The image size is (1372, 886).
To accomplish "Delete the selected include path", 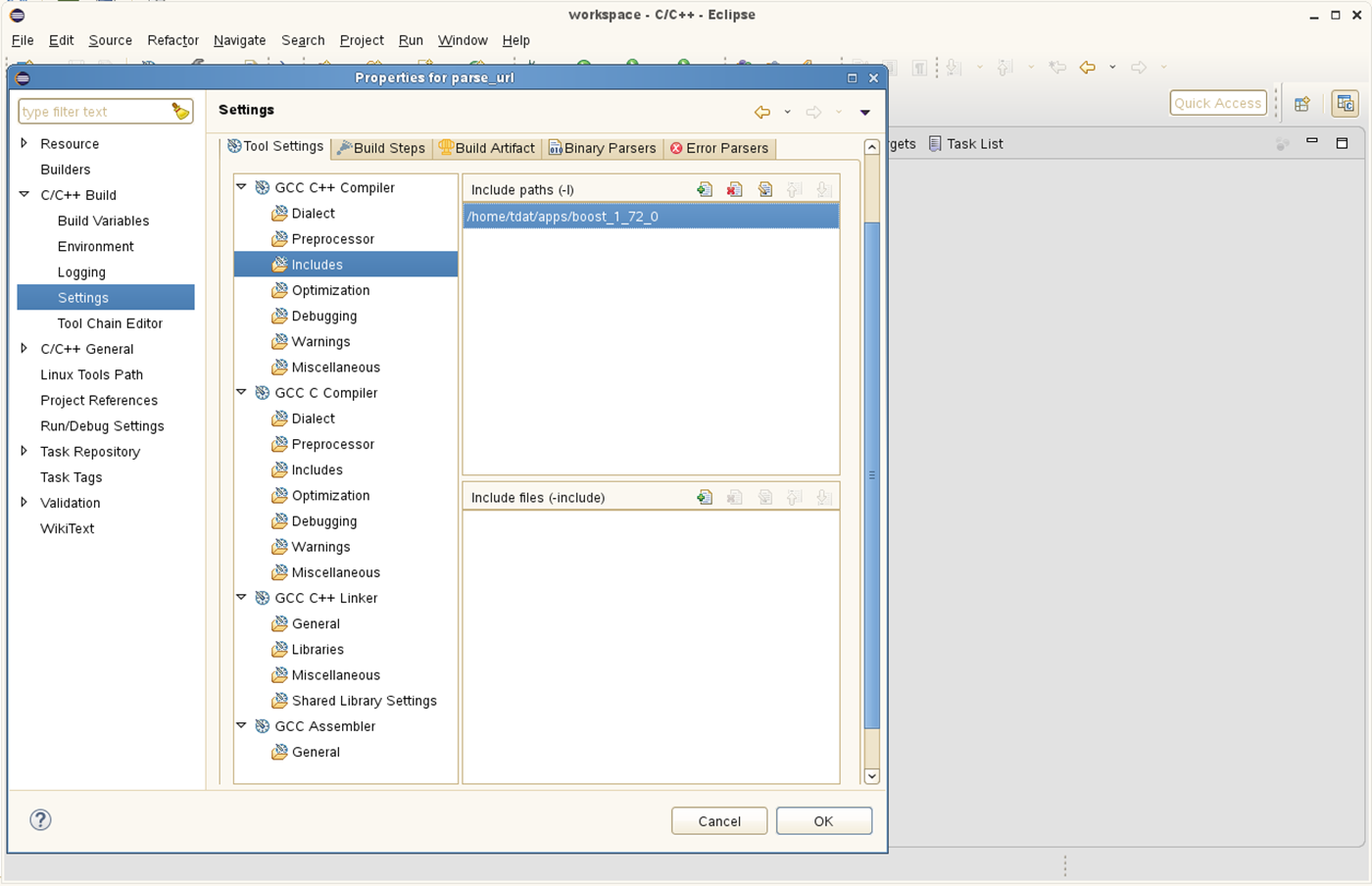I will click(734, 189).
